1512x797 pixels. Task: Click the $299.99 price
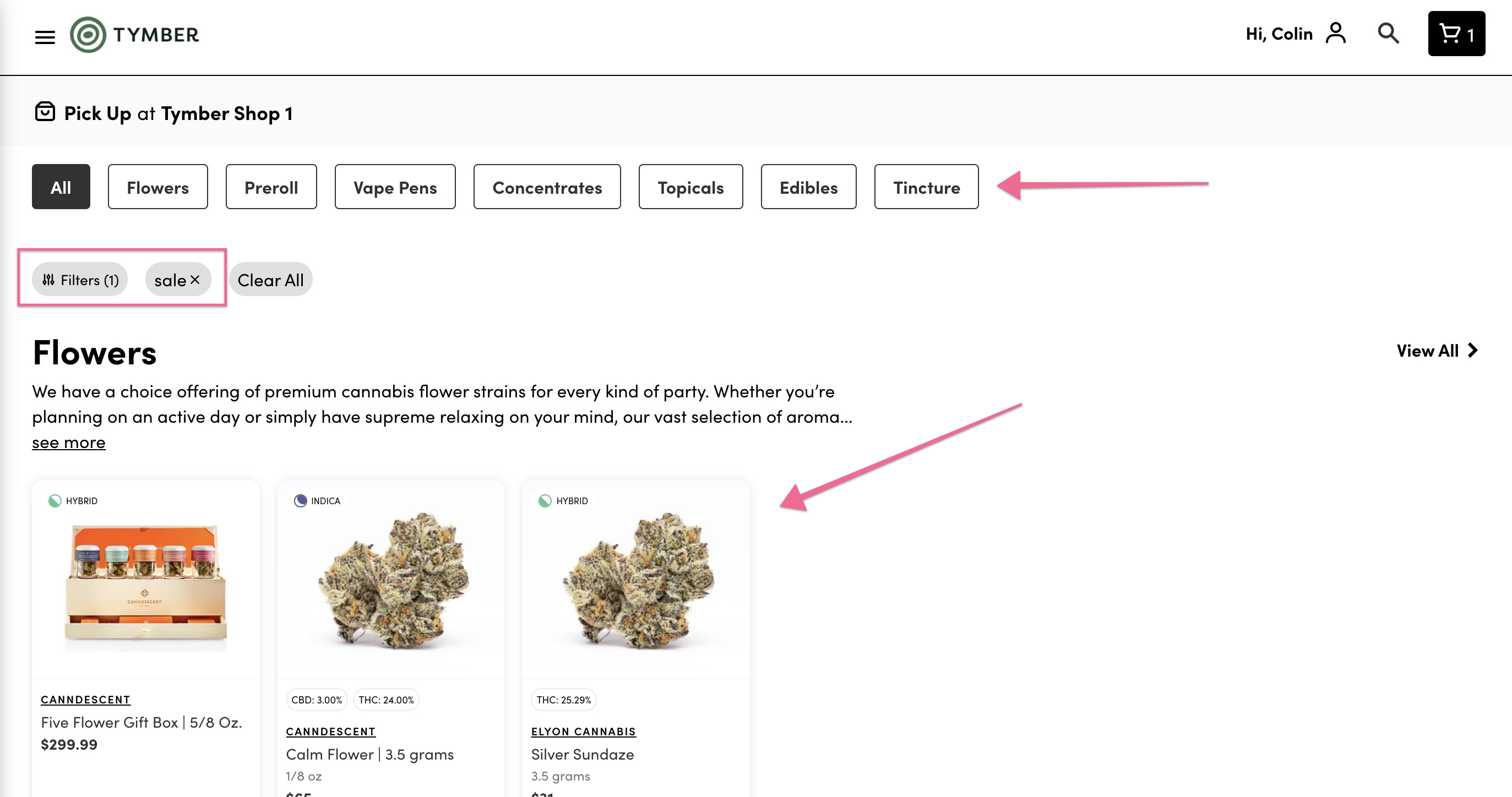(x=69, y=744)
